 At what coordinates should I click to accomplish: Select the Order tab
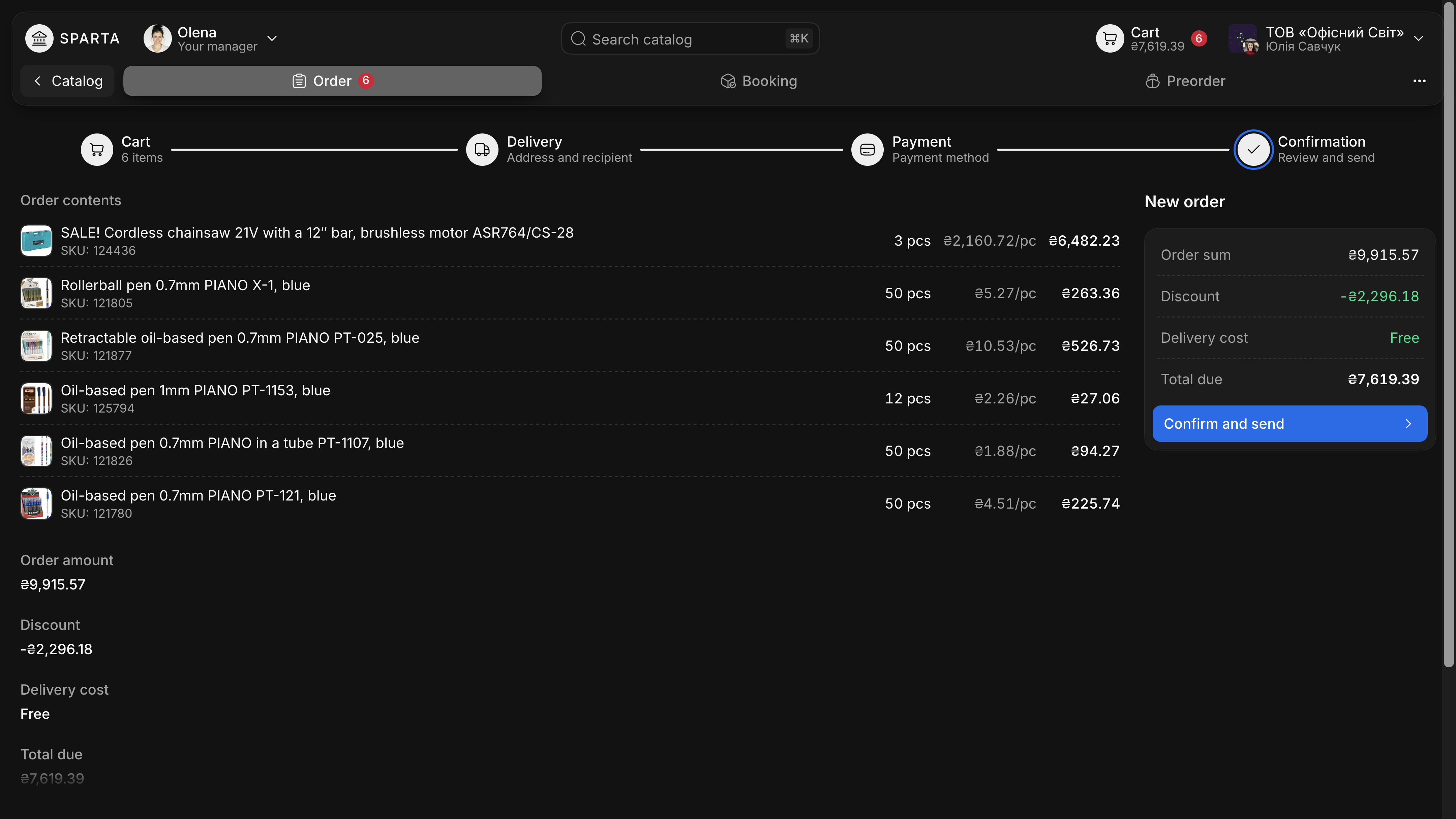coord(332,81)
